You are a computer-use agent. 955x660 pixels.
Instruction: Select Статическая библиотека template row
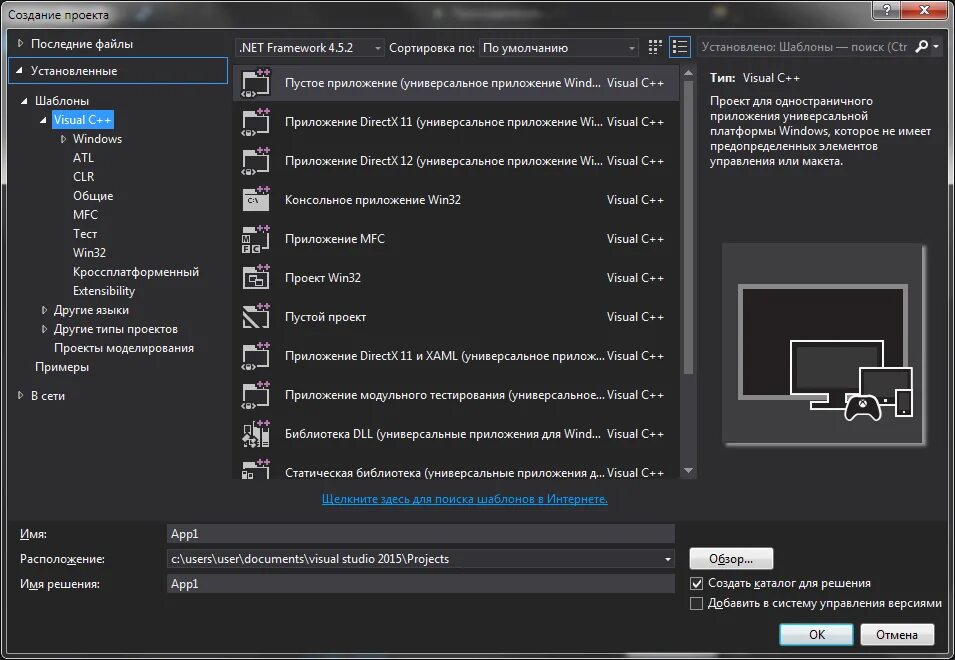455,470
